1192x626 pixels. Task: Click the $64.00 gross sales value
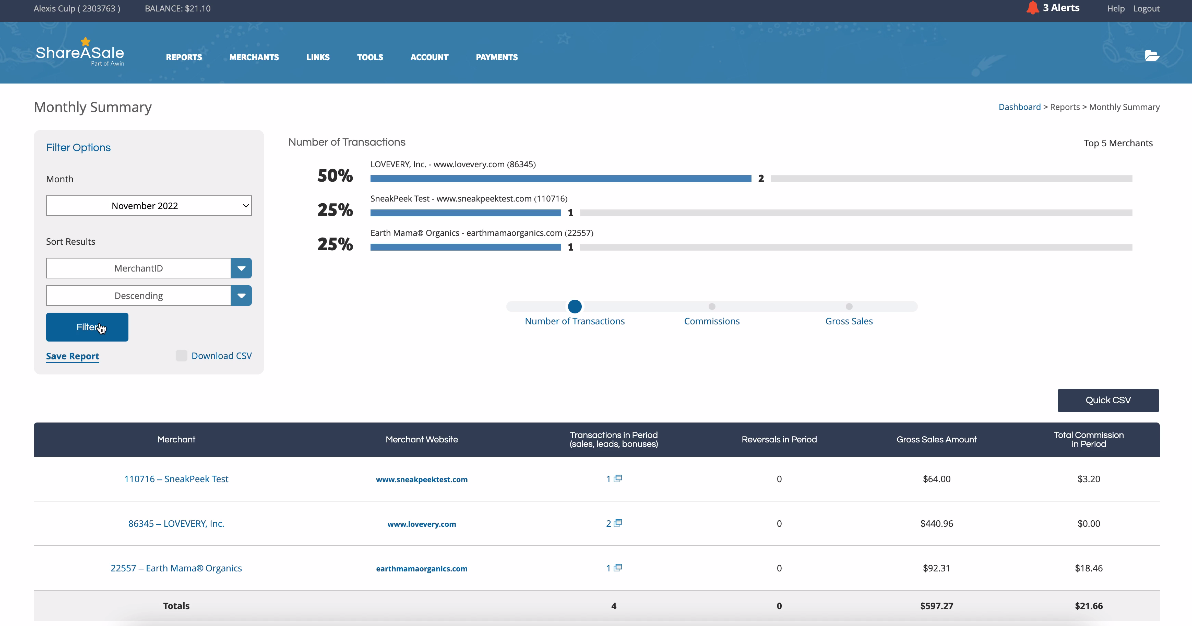coord(937,479)
